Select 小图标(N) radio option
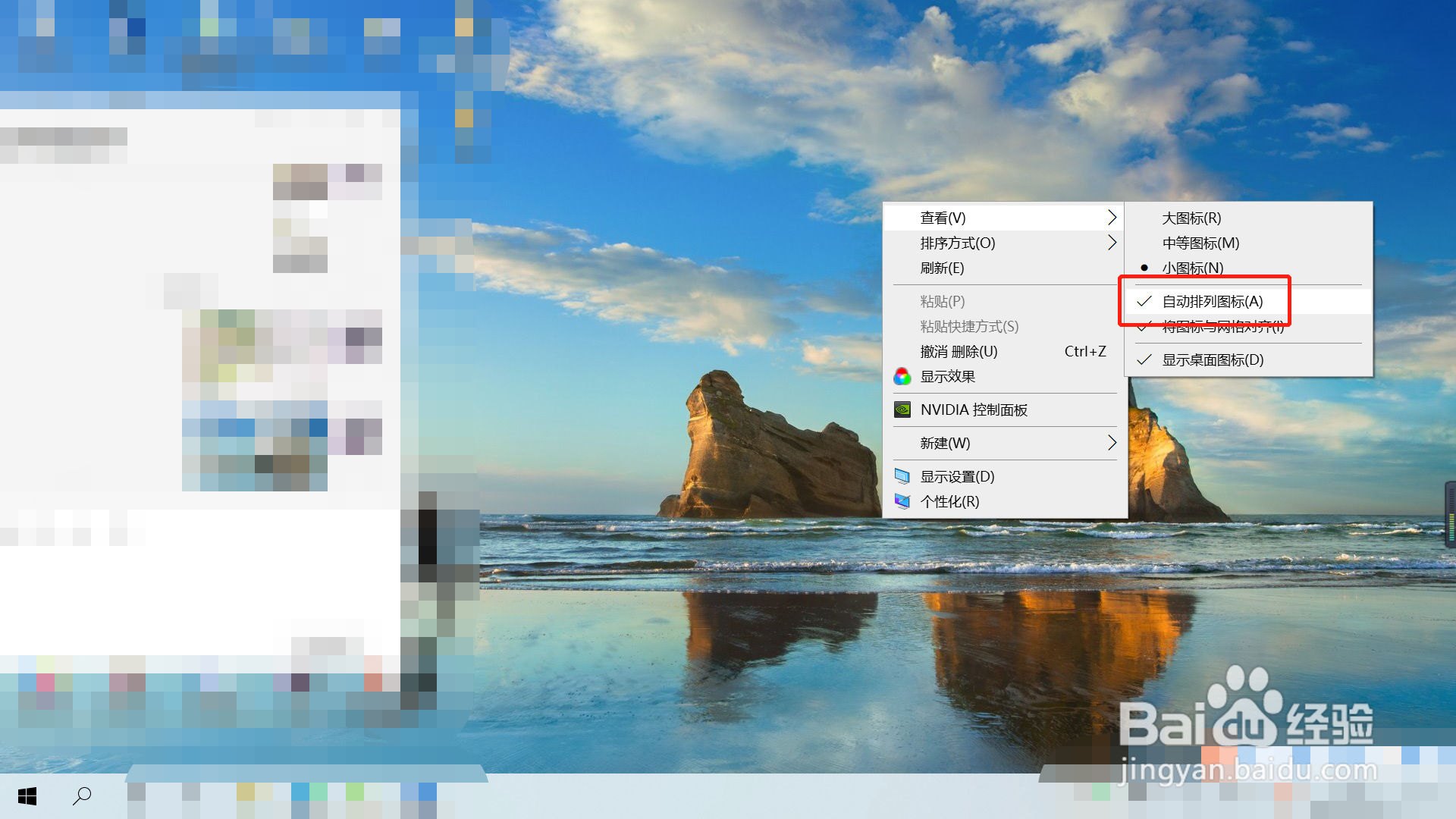1456x819 pixels. pos(1192,268)
